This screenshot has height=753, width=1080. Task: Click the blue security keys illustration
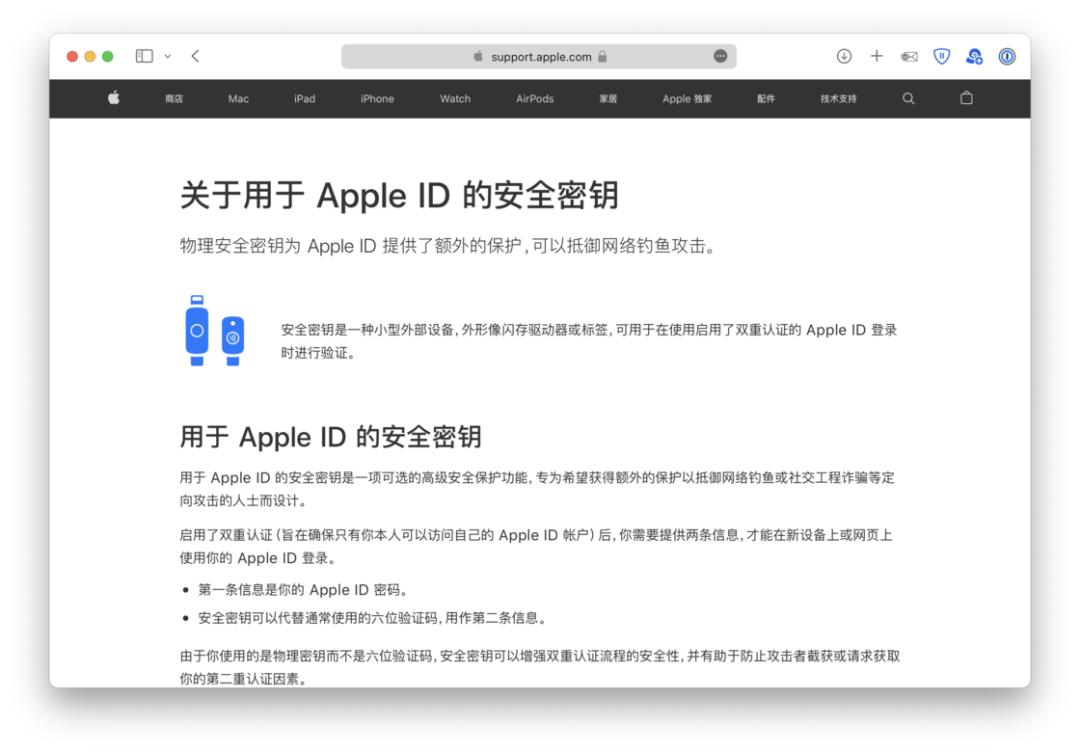click(214, 331)
